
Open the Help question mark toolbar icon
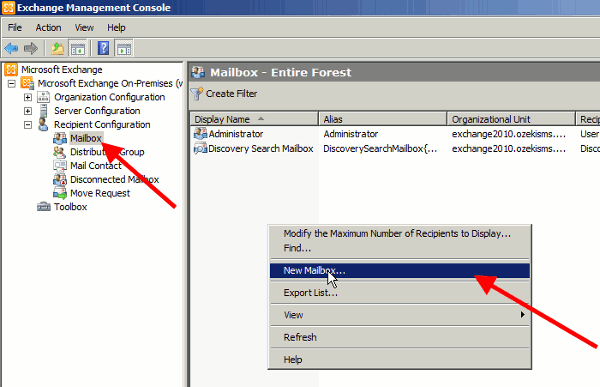click(x=103, y=49)
